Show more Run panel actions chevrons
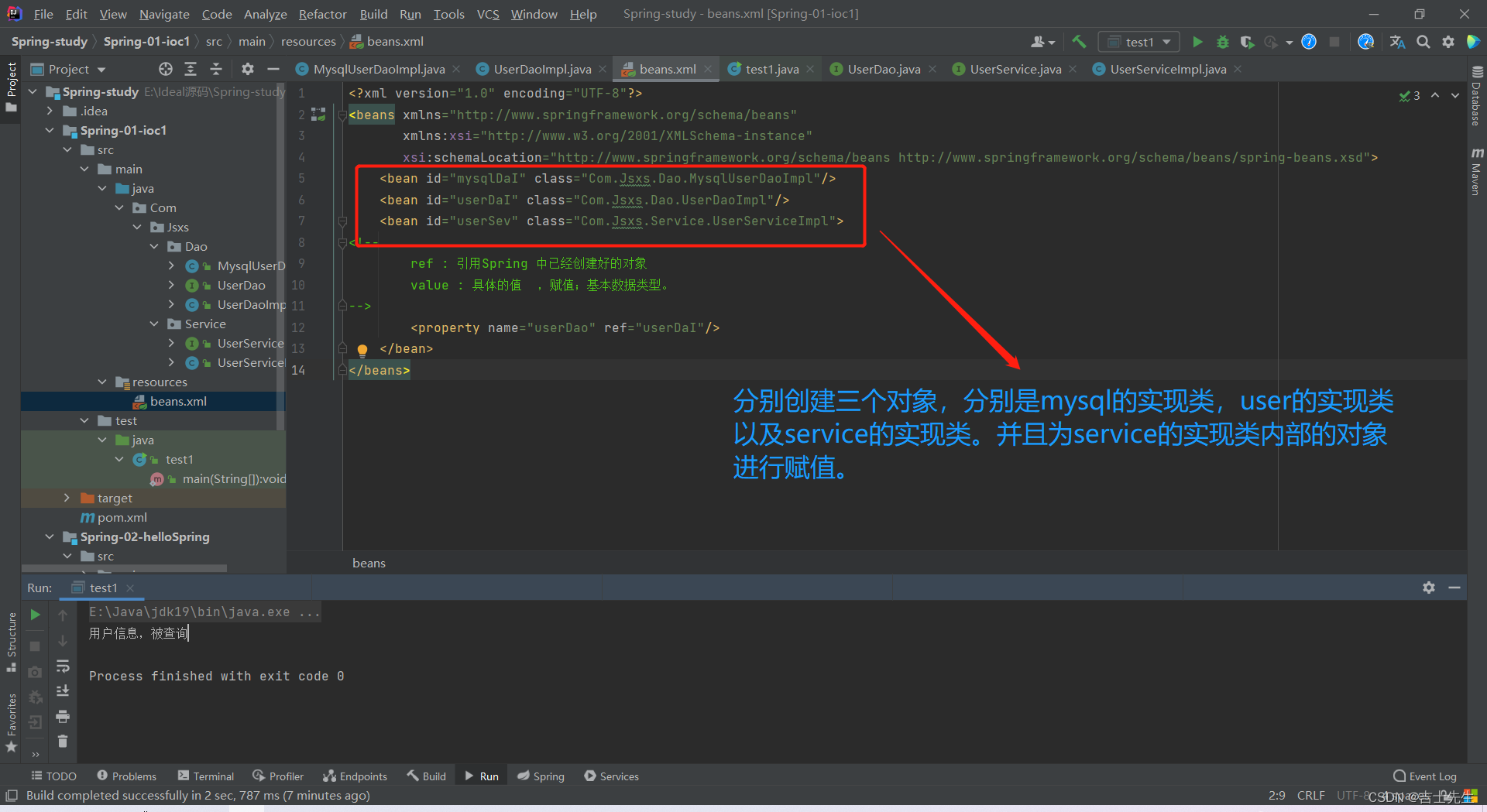 (x=36, y=754)
